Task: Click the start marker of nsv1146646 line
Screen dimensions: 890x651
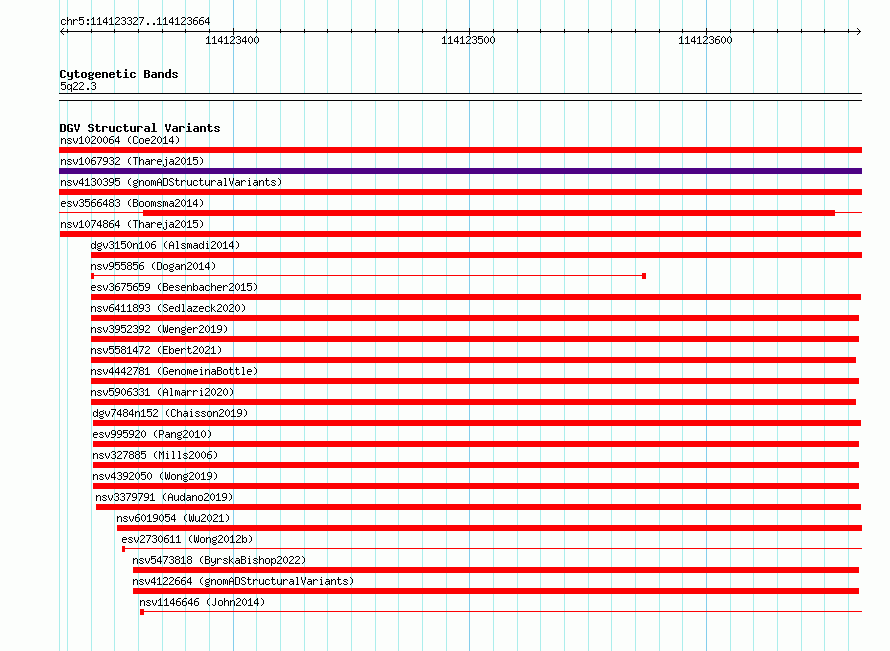Action: pyautogui.click(x=142, y=612)
